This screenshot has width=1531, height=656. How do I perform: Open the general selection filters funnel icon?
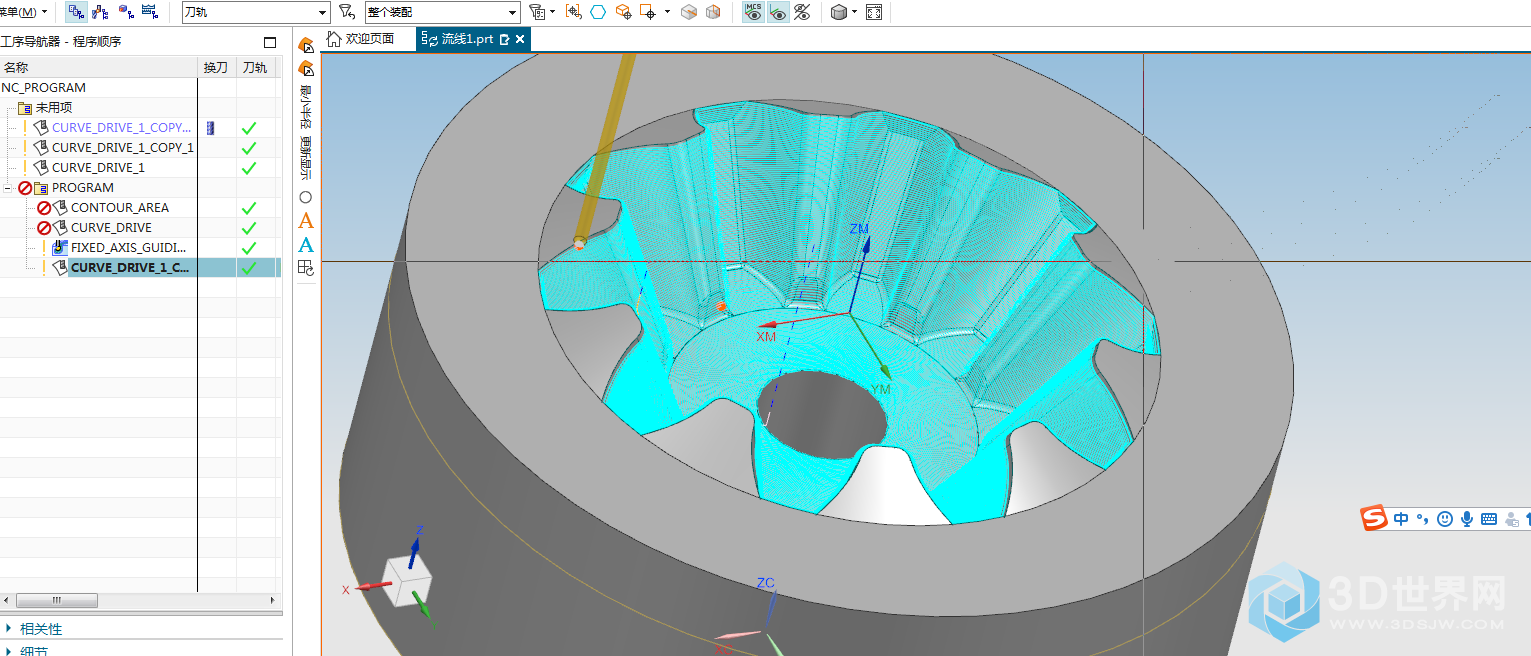537,12
